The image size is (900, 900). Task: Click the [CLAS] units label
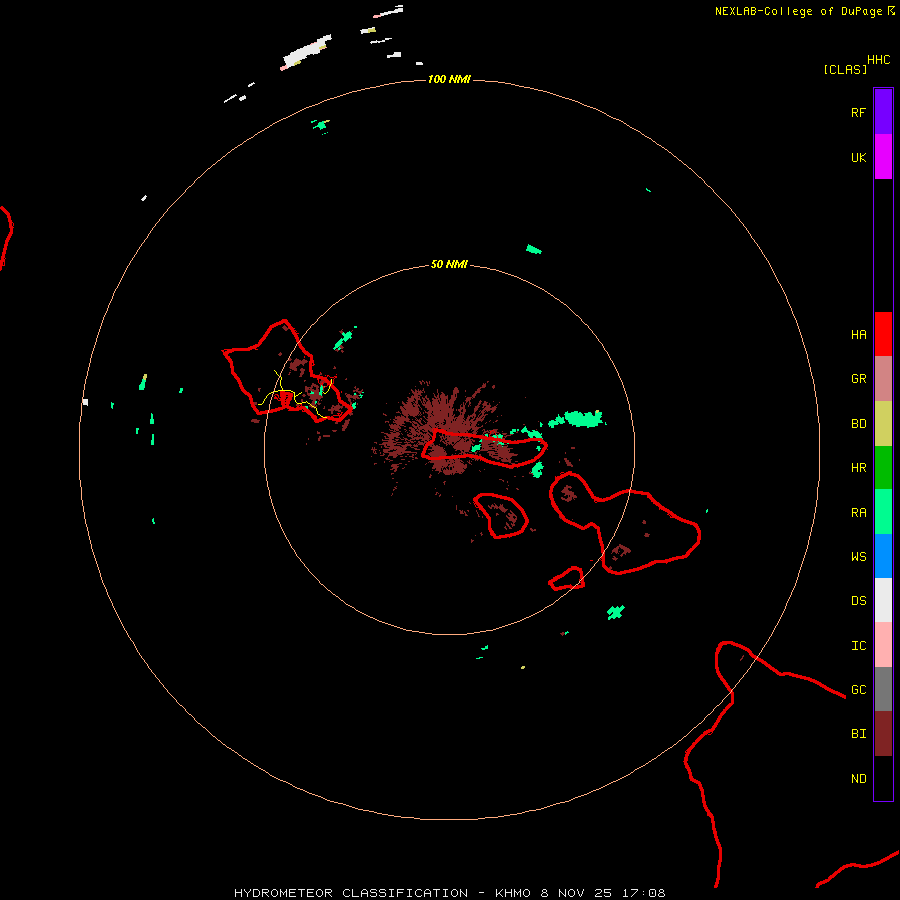[845, 69]
